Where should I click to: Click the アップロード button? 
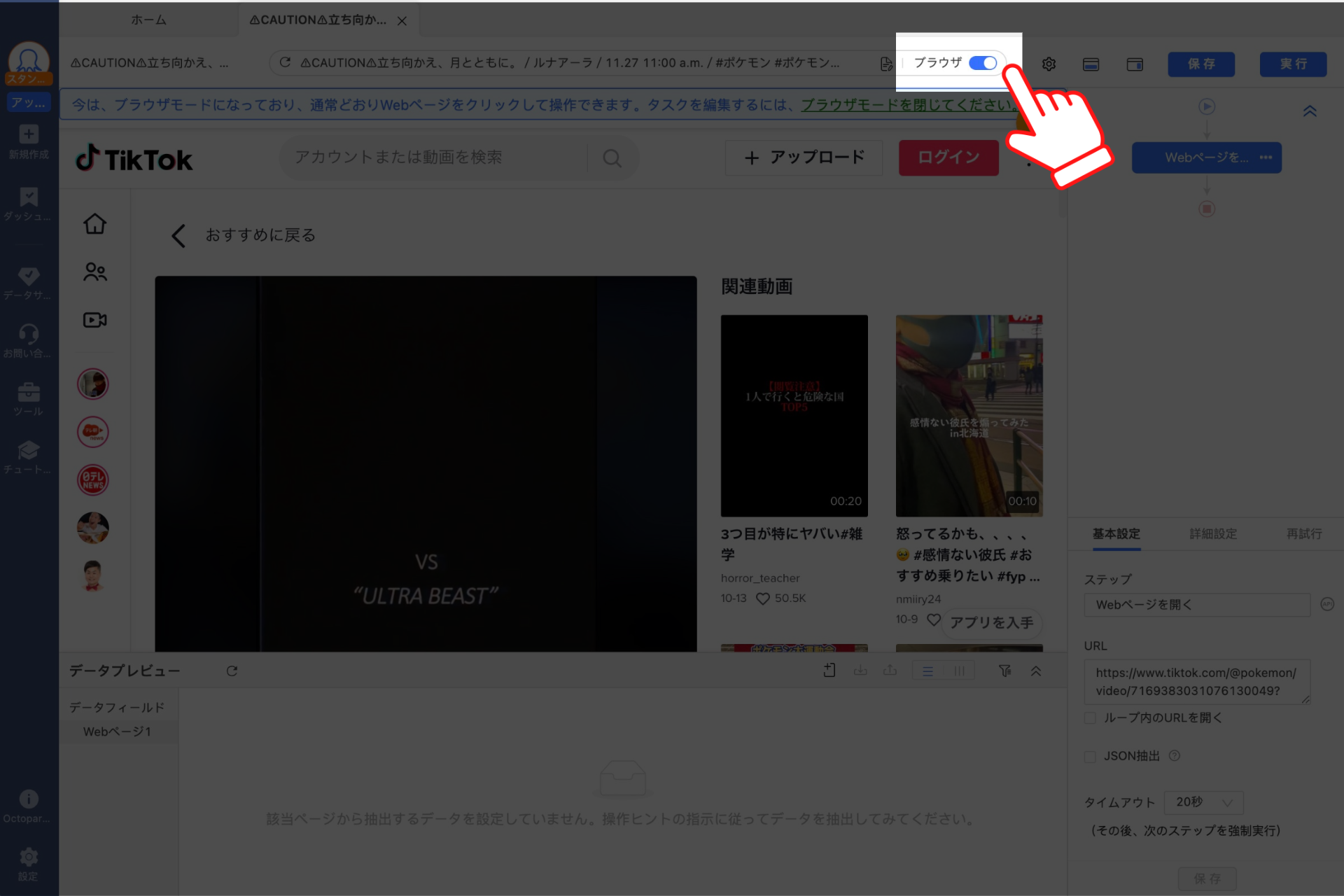pos(804,157)
